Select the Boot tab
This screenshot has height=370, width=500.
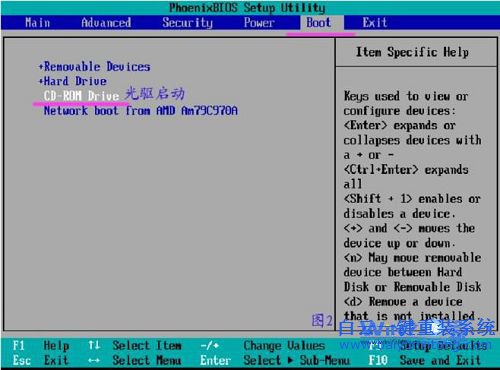click(x=319, y=23)
